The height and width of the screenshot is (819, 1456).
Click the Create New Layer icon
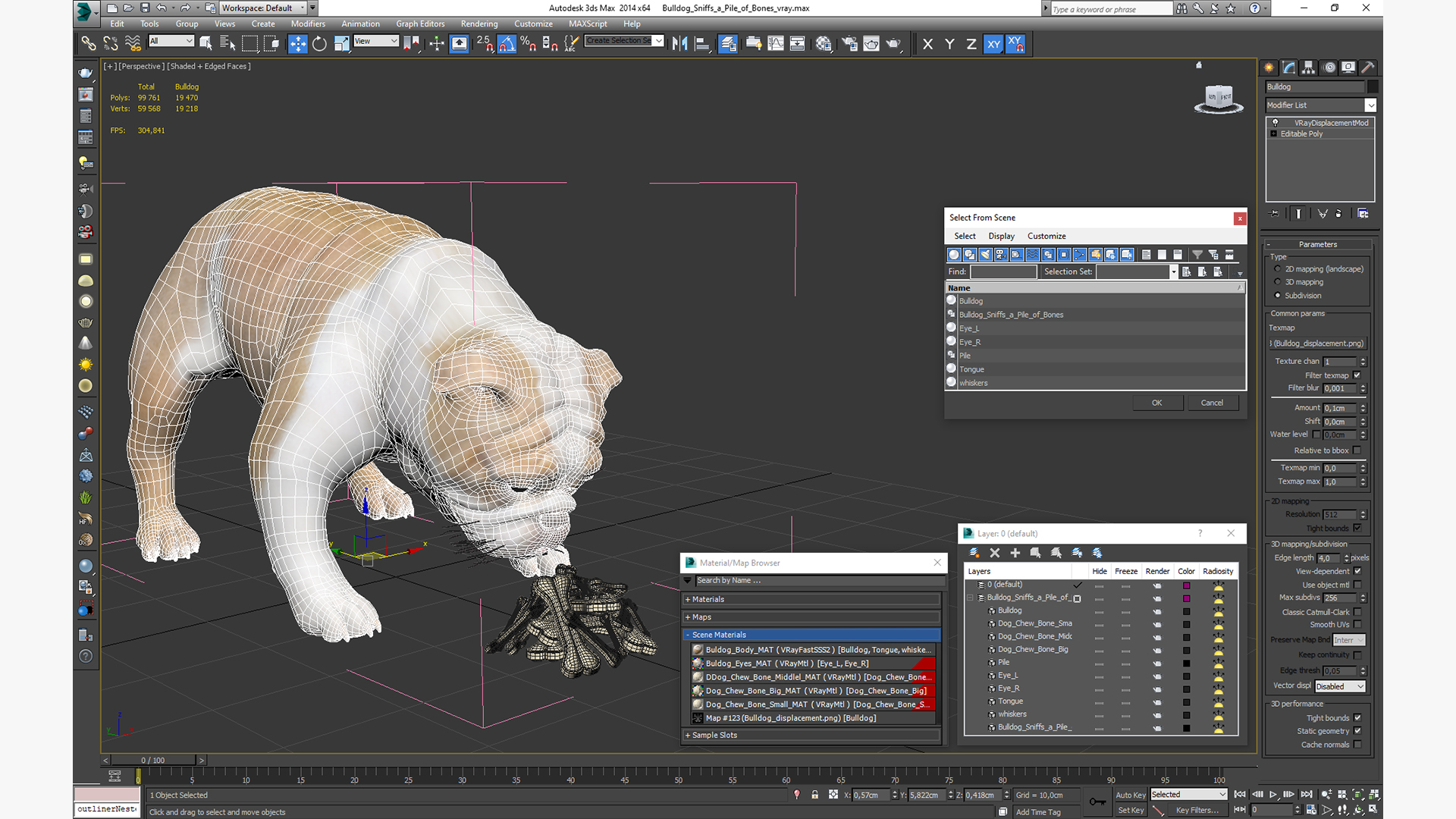click(974, 553)
